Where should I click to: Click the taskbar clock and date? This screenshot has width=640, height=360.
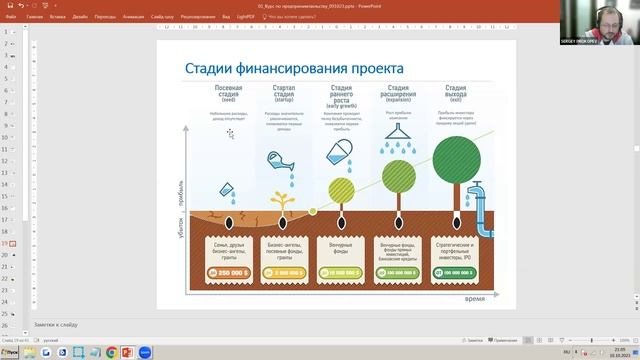620,352
